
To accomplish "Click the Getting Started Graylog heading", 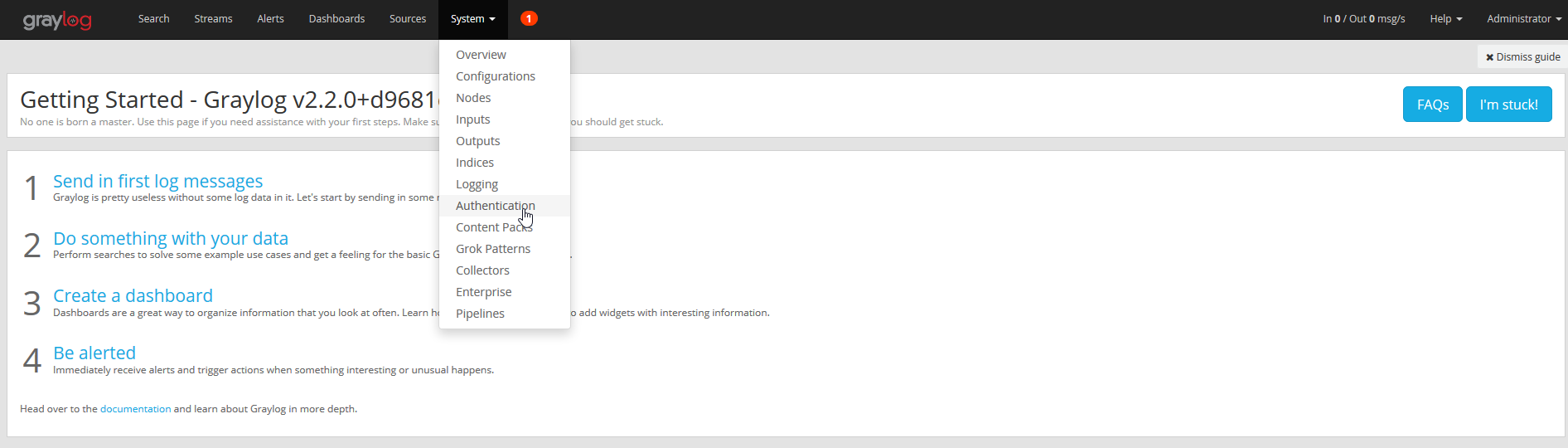I will (230, 100).
